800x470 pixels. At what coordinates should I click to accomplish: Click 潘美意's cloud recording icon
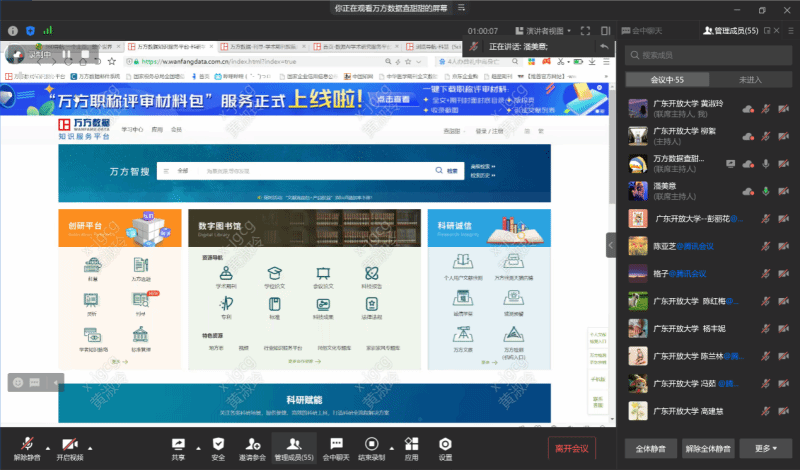pyautogui.click(x=748, y=191)
